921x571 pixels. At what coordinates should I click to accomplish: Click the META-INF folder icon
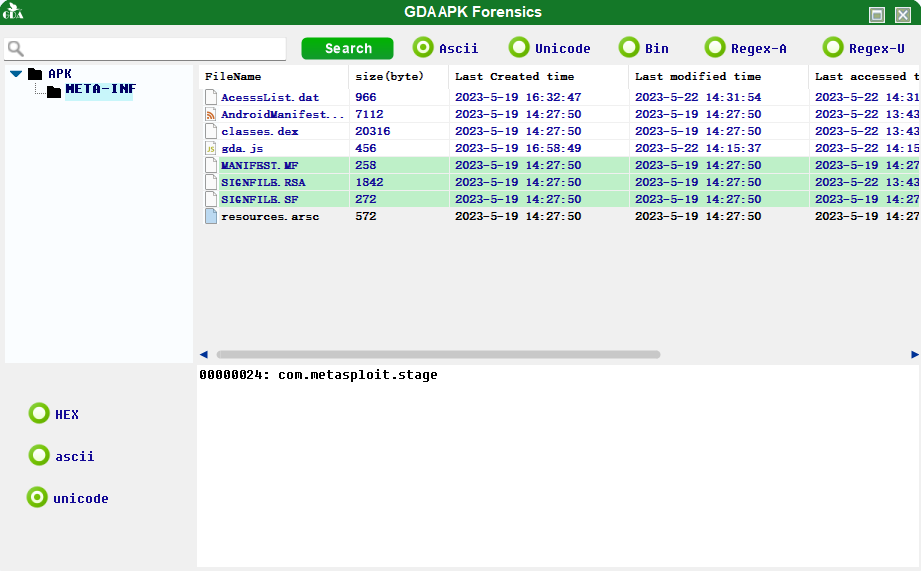pyautogui.click(x=54, y=92)
